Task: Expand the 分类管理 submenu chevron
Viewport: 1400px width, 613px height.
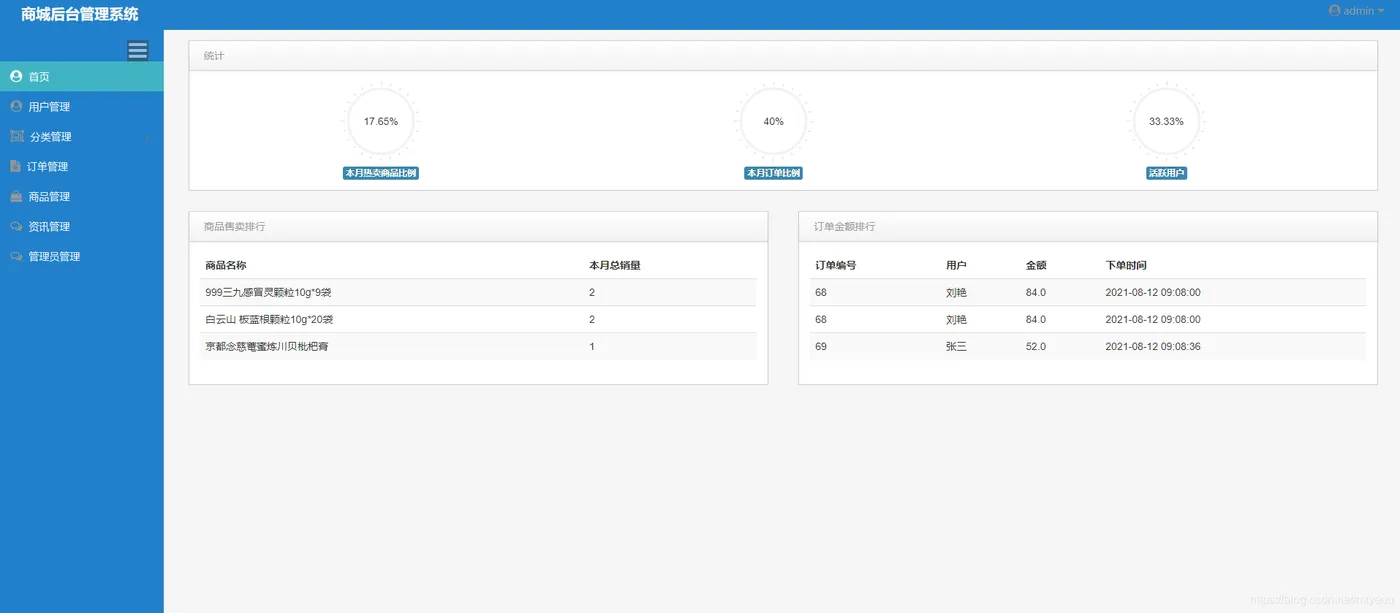Action: pyautogui.click(x=147, y=137)
